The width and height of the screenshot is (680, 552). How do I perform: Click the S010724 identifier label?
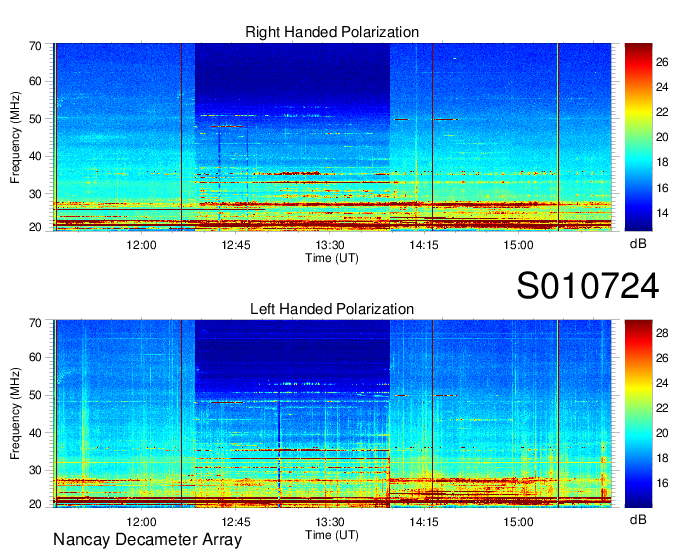(x=588, y=286)
